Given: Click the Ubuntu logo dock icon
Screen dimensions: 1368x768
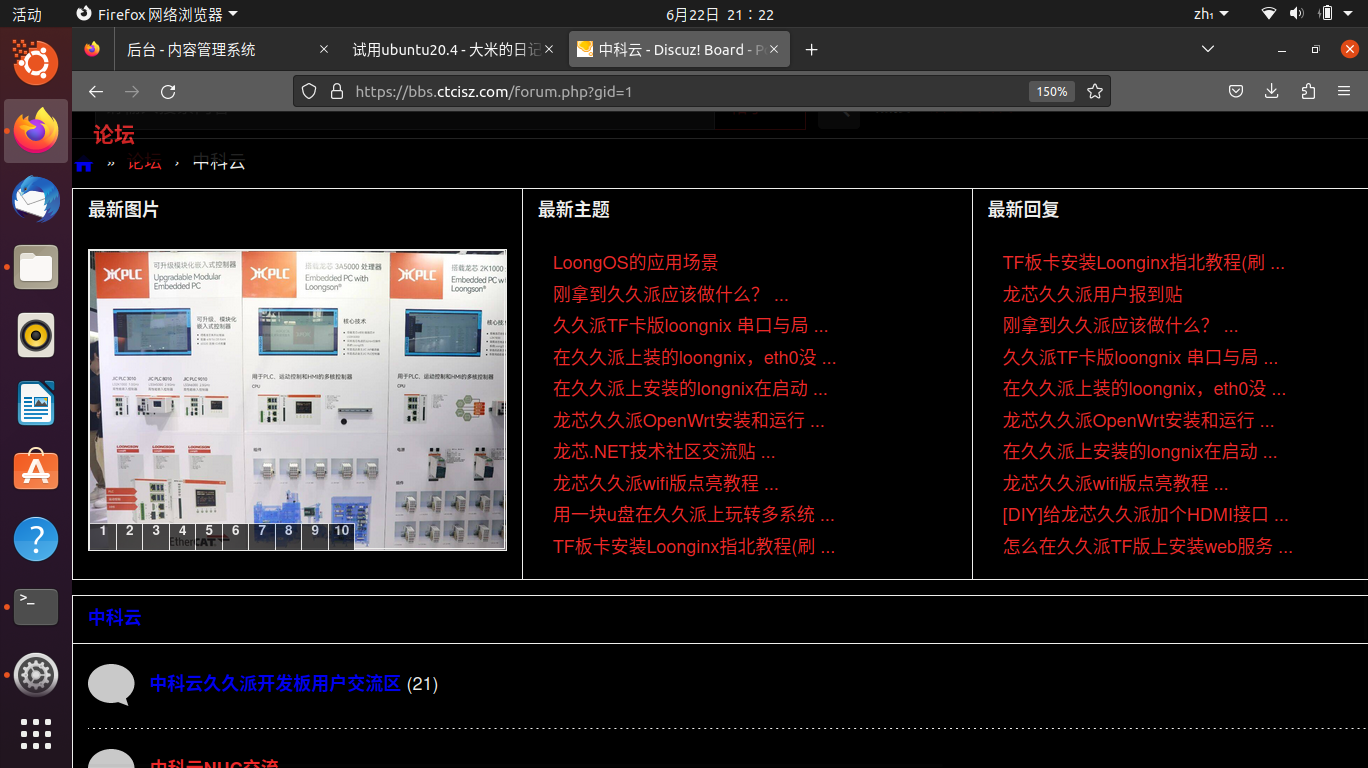Looking at the screenshot, I should pos(36,62).
